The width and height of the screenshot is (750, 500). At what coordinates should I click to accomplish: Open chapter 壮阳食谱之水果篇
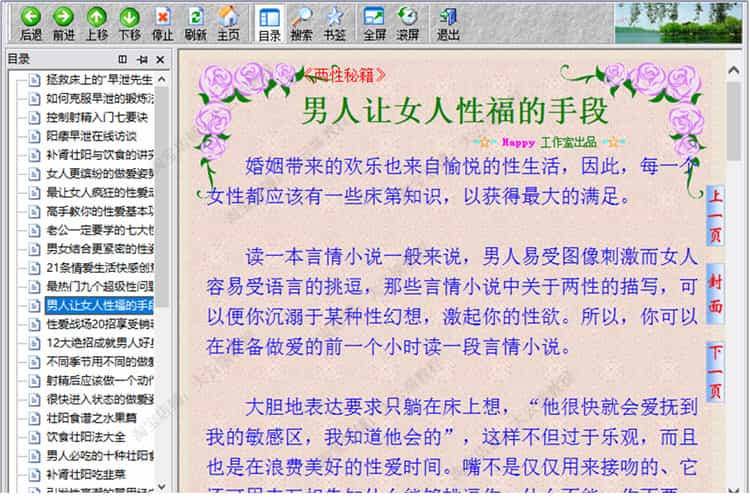coord(91,418)
